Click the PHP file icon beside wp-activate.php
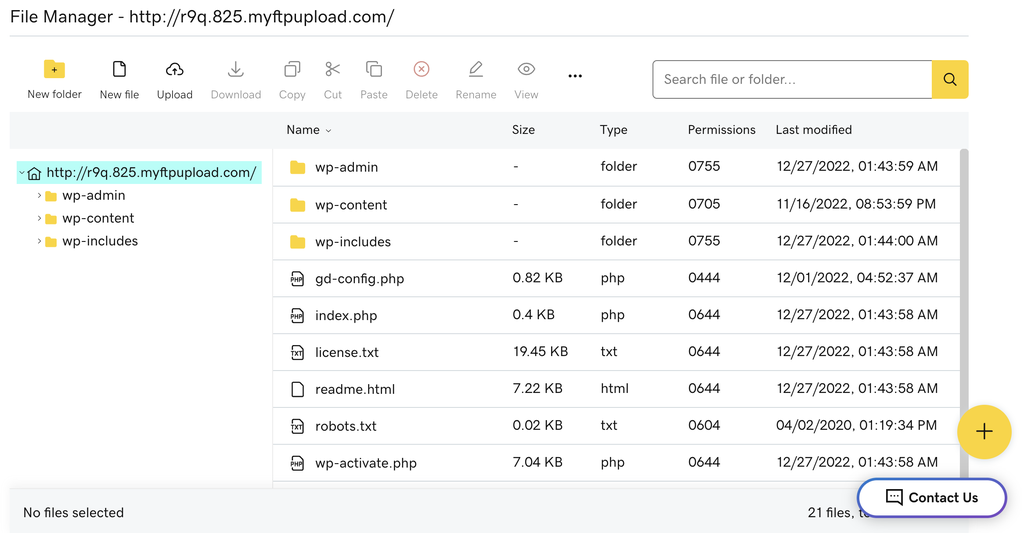The height and width of the screenshot is (533, 1024). click(297, 463)
